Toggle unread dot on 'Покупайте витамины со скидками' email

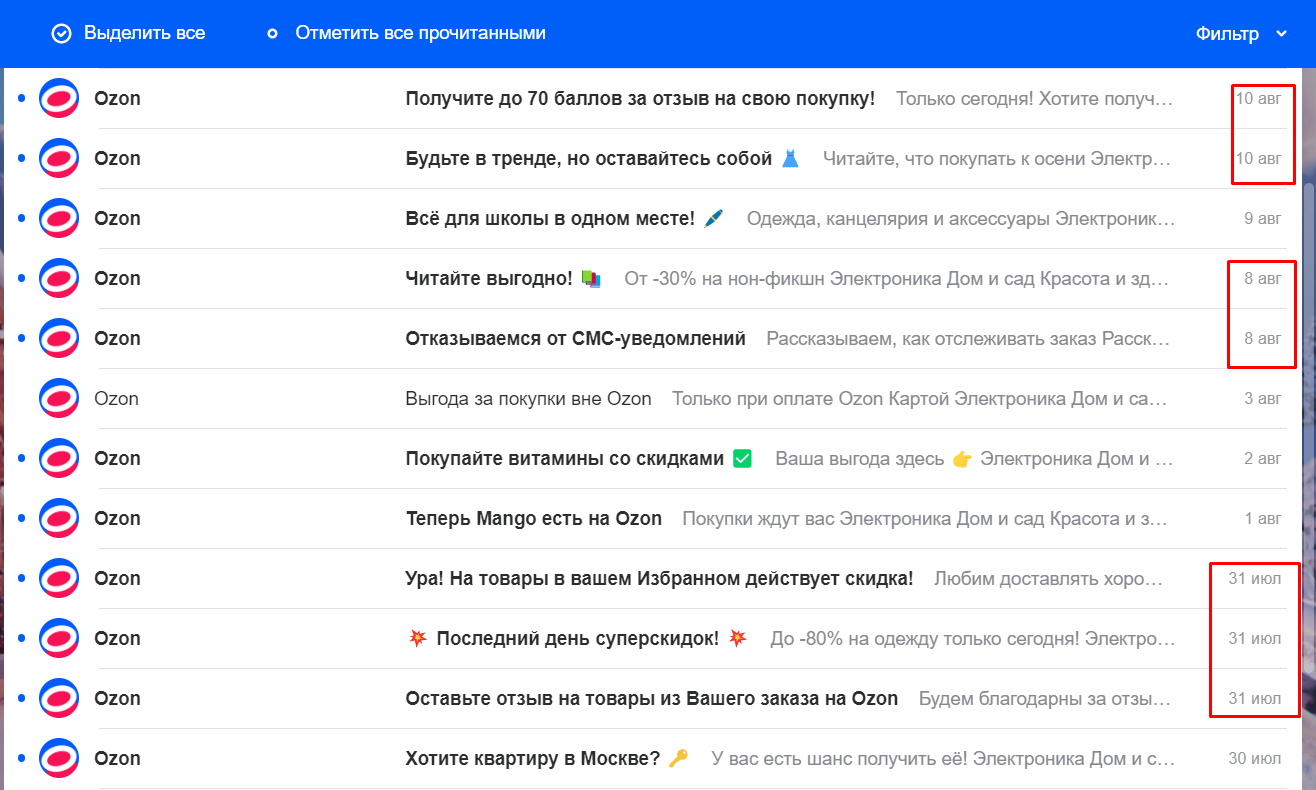click(22, 458)
